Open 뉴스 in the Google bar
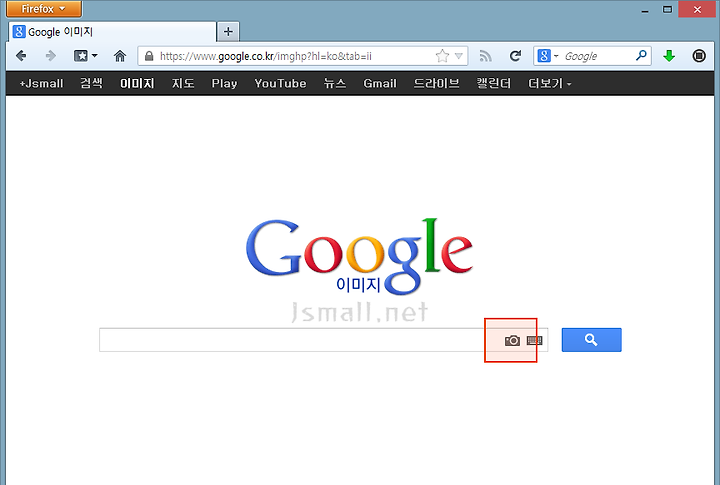This screenshot has width=720, height=485. (x=335, y=83)
